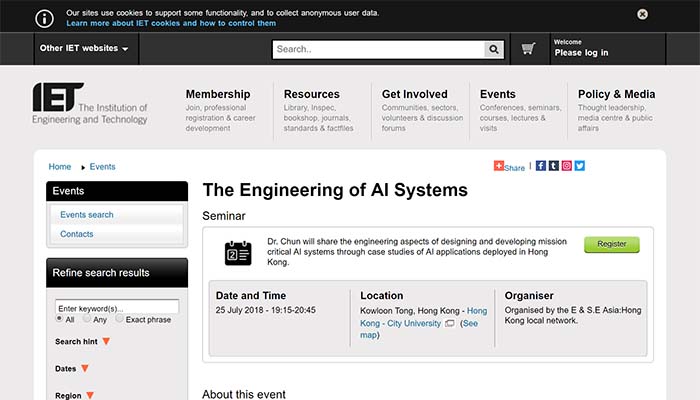Image resolution: width=700 pixels, height=400 pixels.
Task: Select the 'Any' radio option
Action: (88, 319)
